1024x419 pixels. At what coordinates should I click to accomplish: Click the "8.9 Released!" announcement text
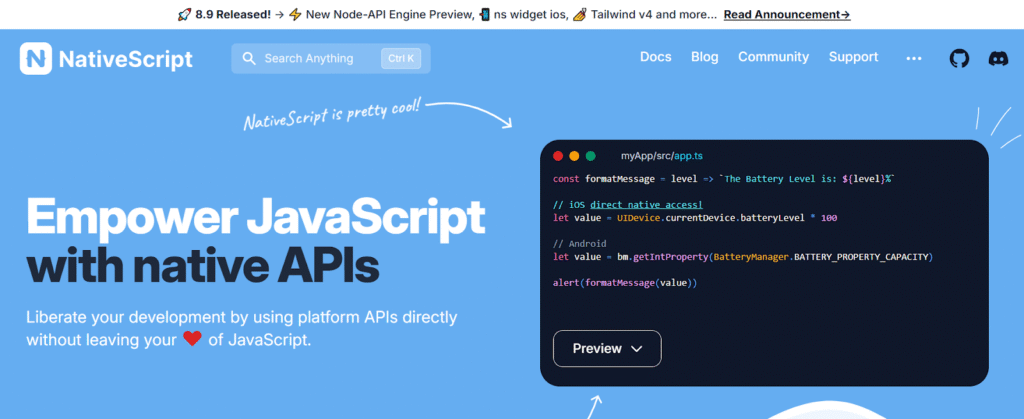(233, 14)
